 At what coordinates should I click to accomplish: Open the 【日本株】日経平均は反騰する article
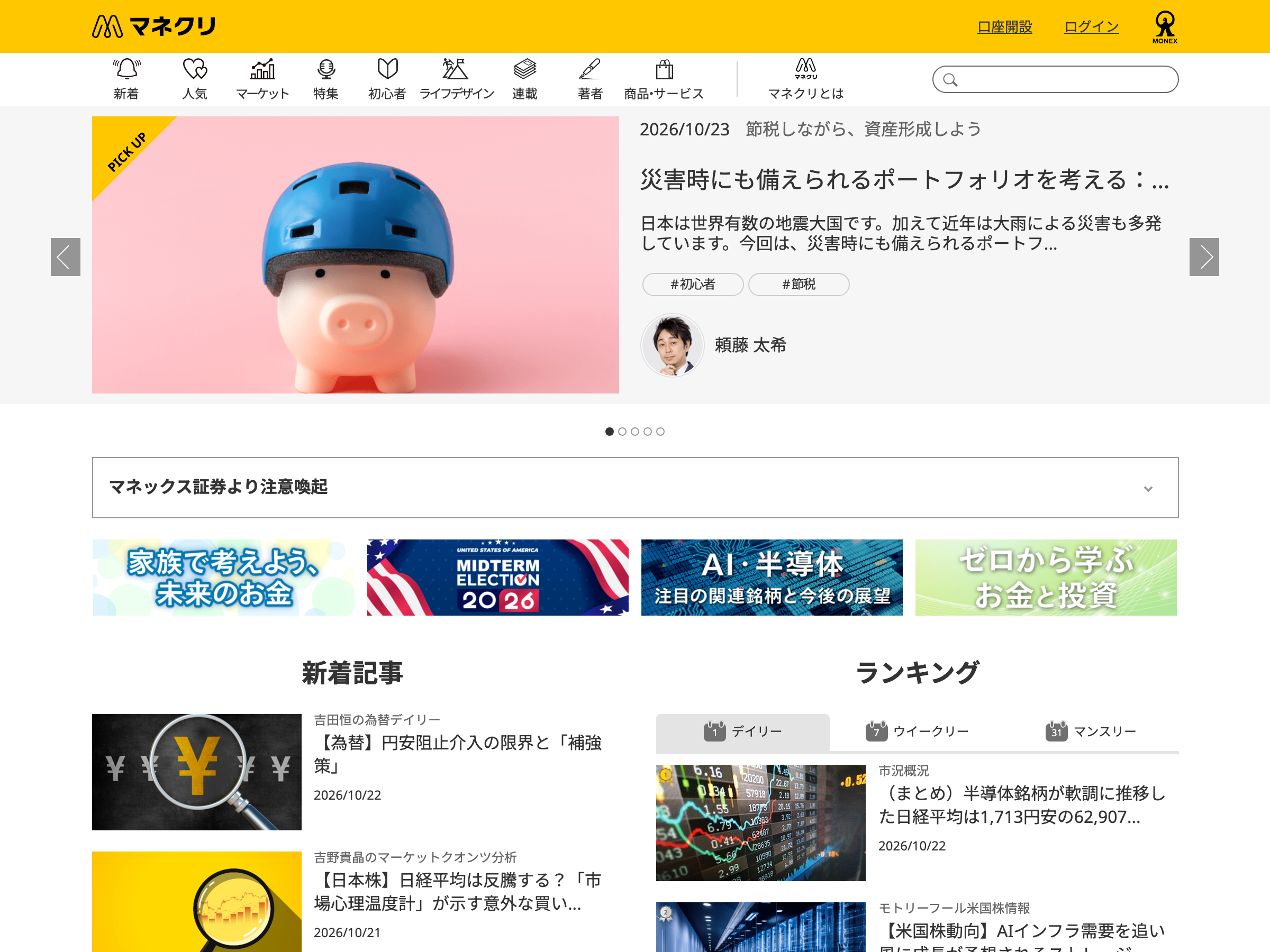(458, 892)
